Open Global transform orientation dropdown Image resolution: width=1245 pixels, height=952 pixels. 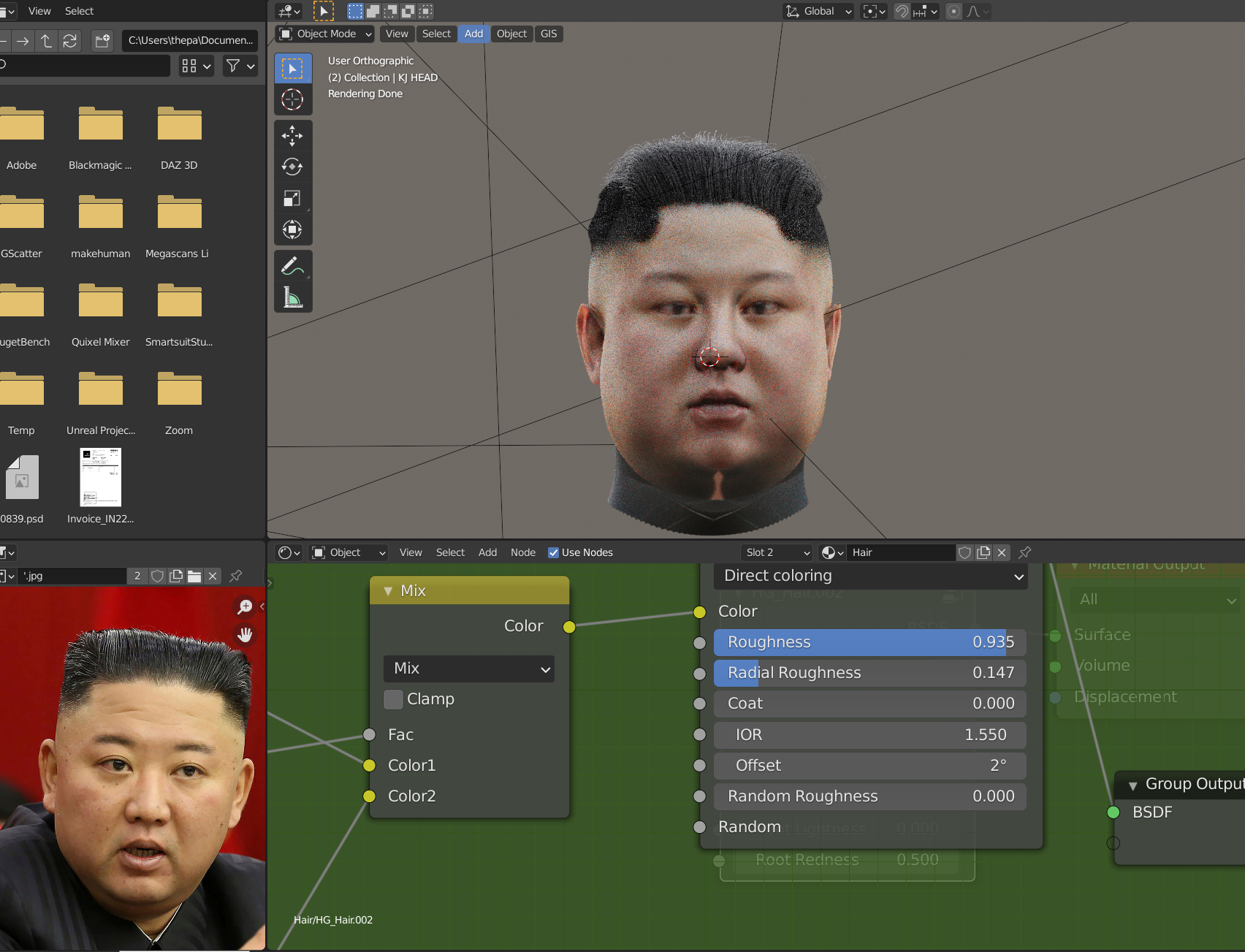(818, 12)
